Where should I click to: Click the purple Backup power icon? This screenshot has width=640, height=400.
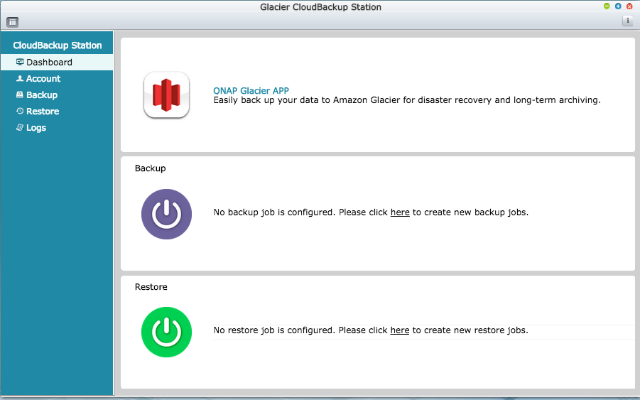point(166,213)
